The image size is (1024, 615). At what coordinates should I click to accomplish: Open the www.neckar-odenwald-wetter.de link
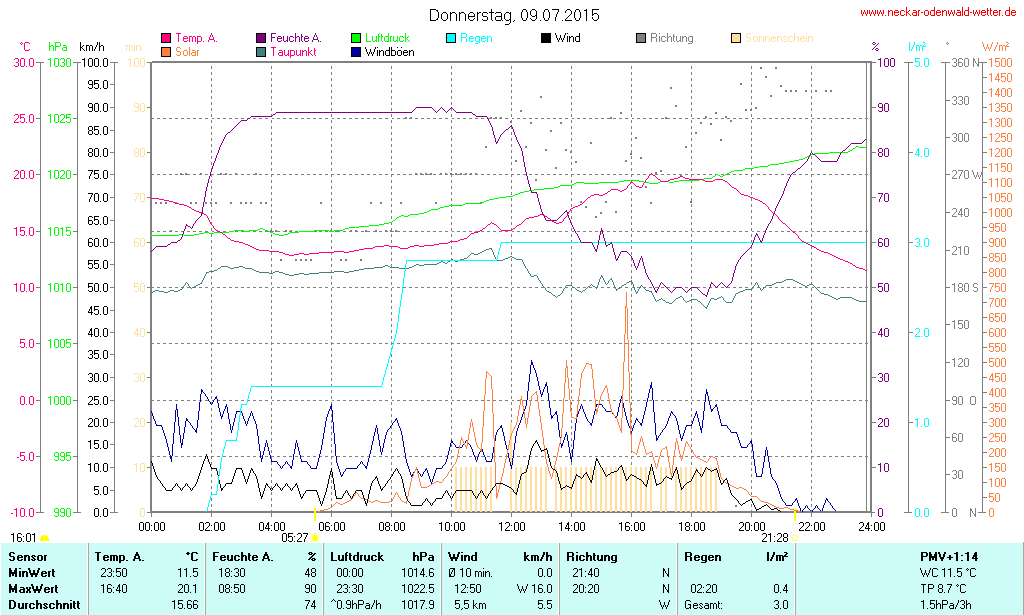click(938, 13)
